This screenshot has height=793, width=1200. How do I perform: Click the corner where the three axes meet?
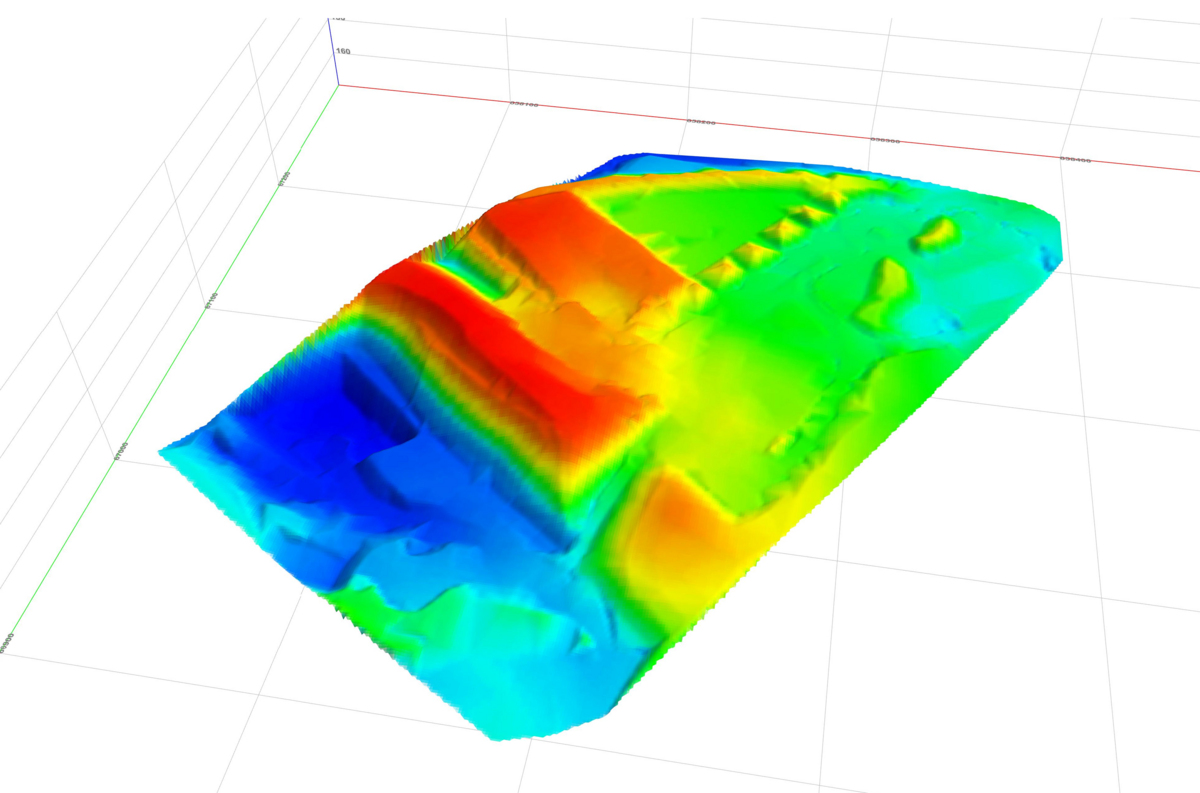pos(338,85)
